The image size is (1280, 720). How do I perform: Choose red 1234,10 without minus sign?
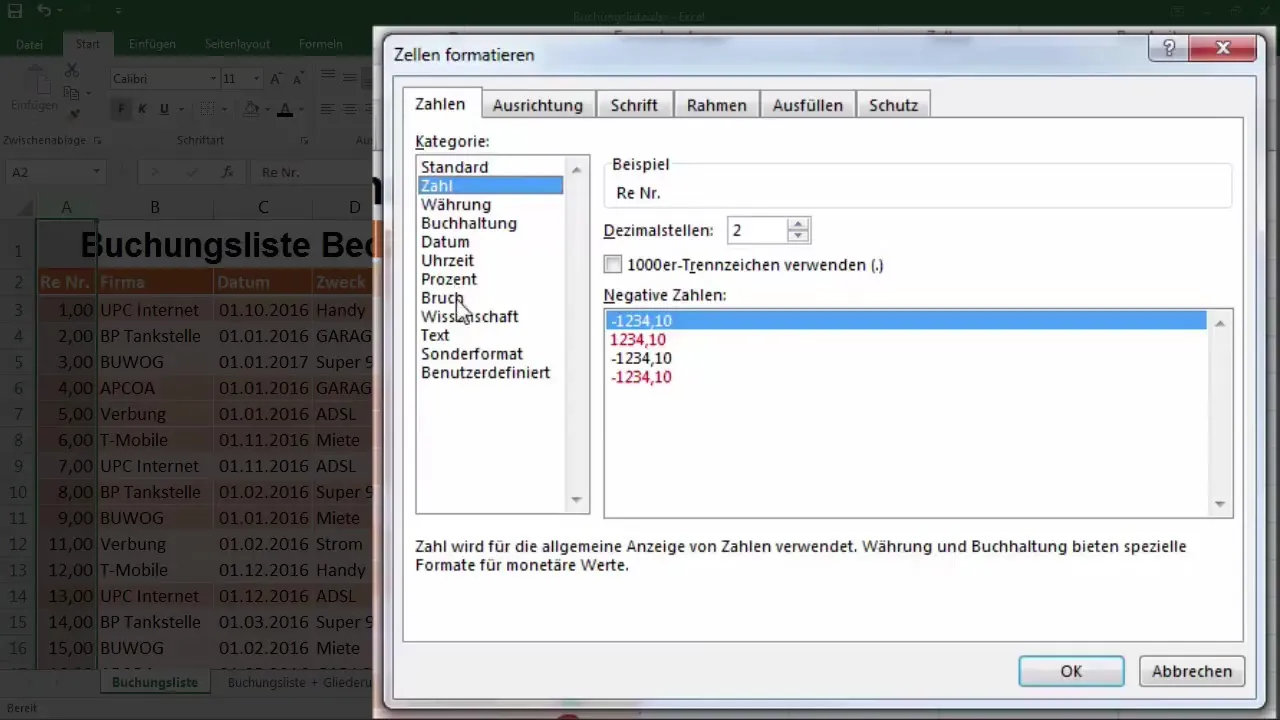pos(906,340)
